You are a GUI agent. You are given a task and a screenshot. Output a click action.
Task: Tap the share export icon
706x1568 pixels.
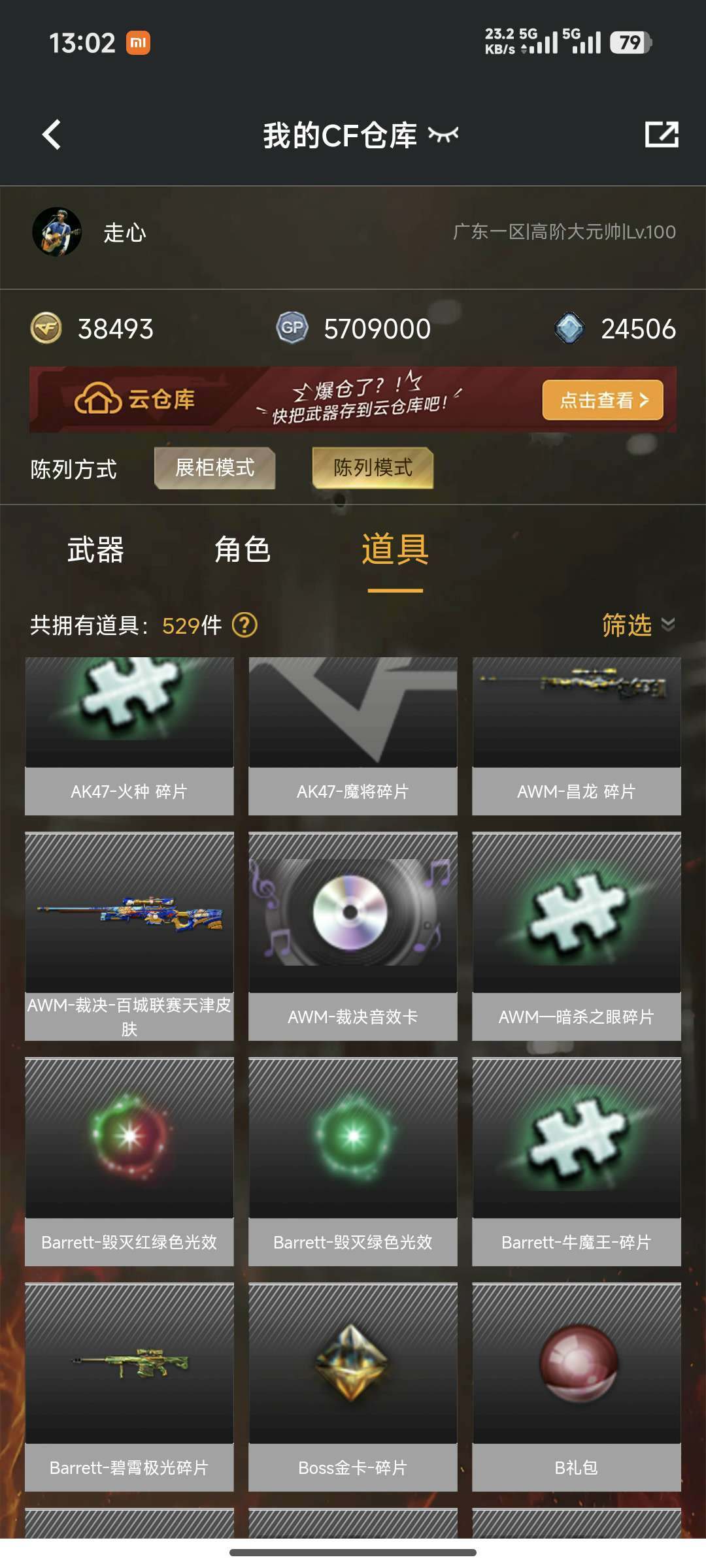pos(662,135)
